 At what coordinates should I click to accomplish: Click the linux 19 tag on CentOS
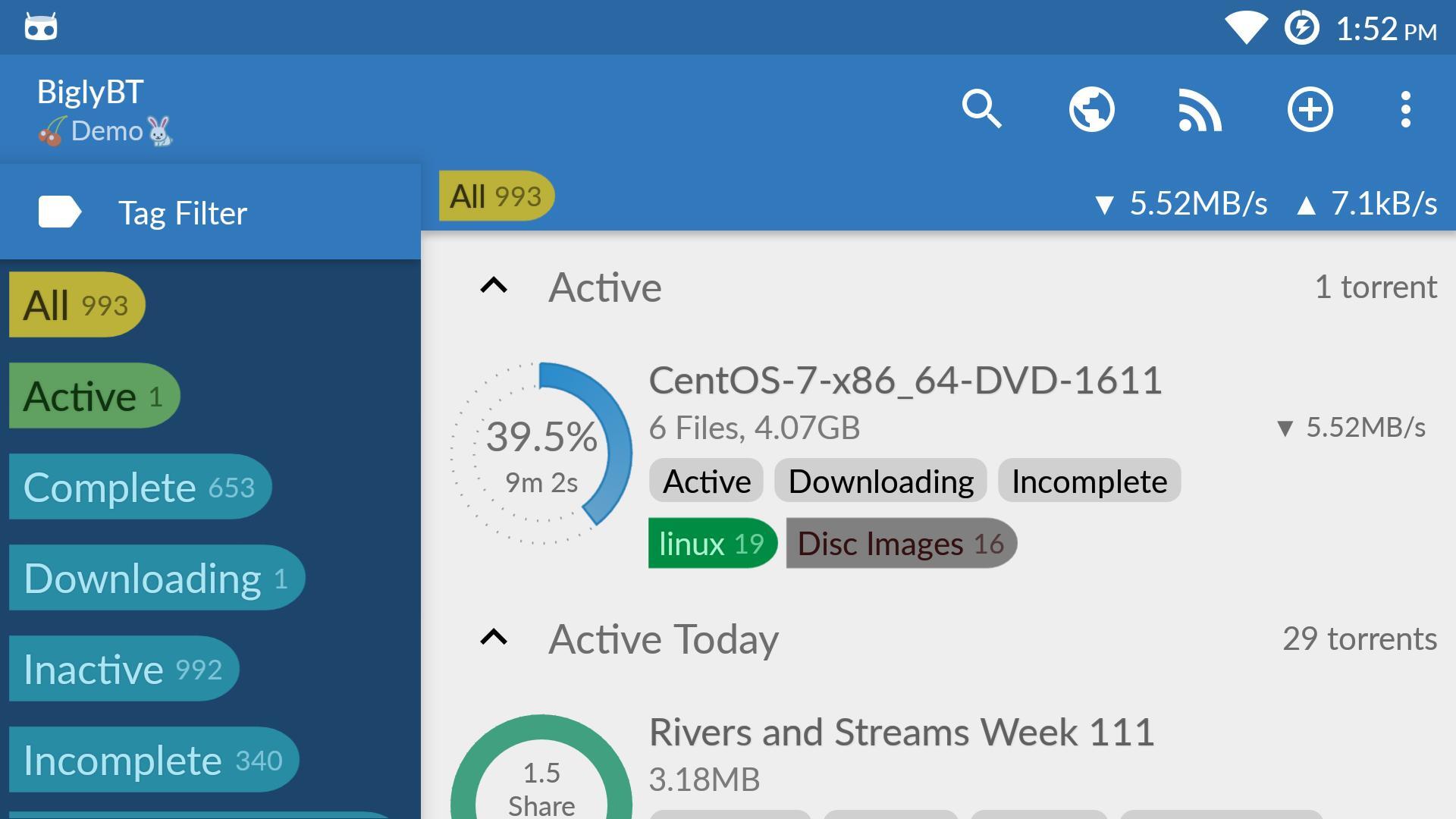point(713,543)
